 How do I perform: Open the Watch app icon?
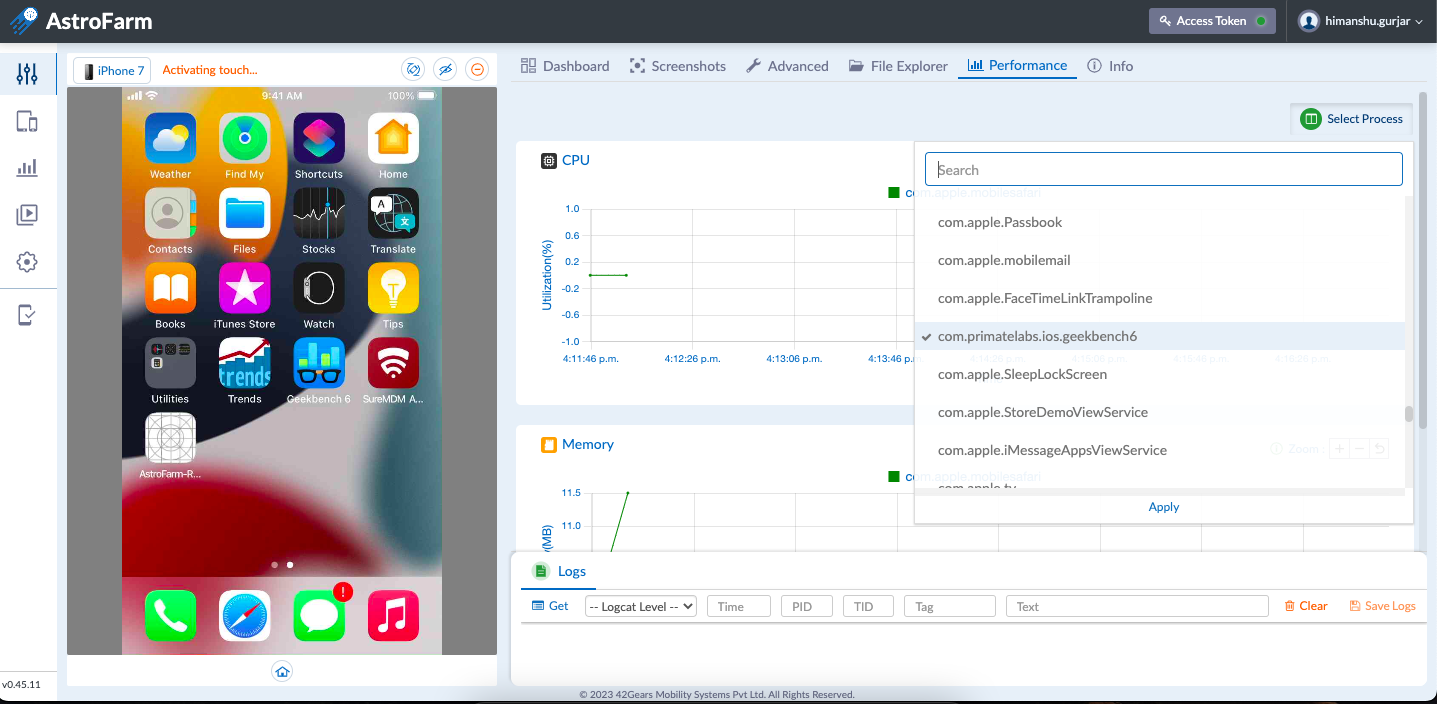tap(319, 288)
